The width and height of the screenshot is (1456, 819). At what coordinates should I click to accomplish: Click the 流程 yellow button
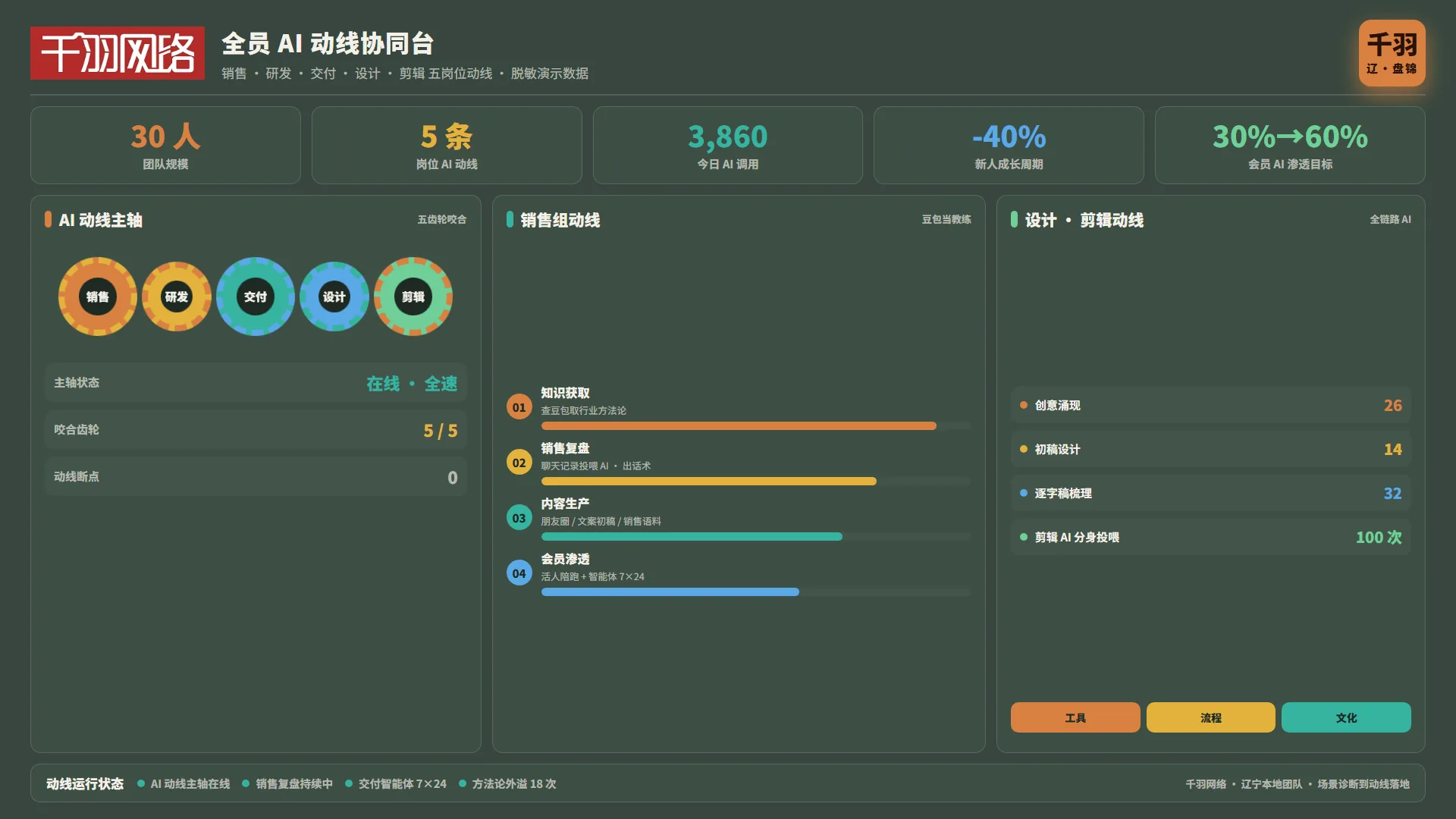tap(1211, 717)
